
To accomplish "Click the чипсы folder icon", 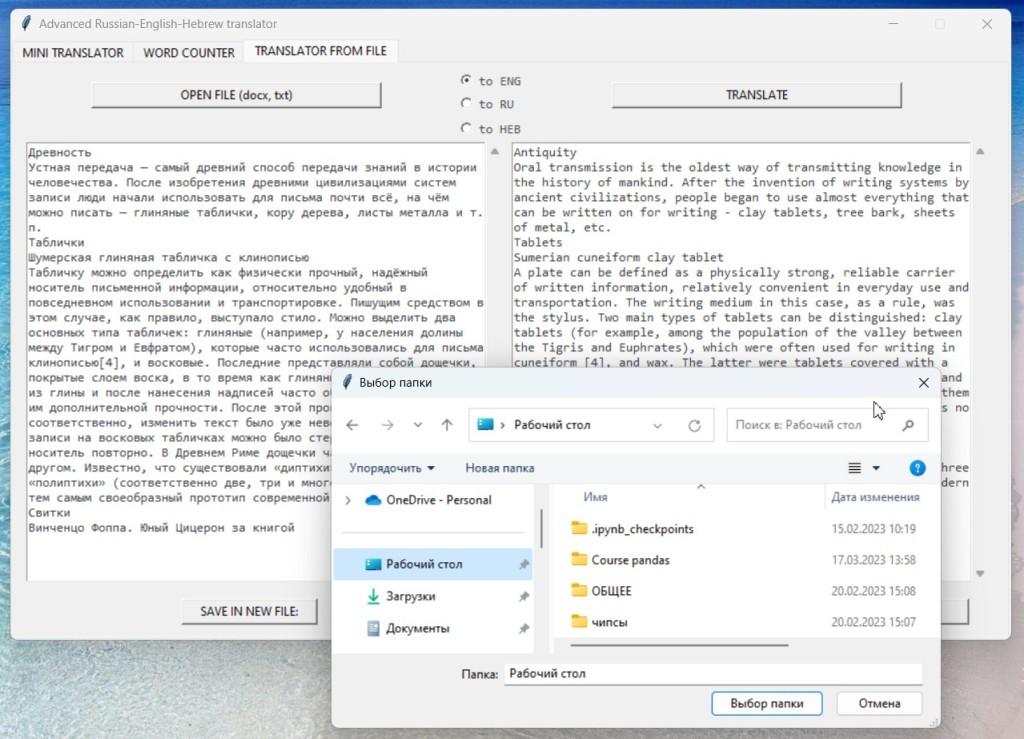I will [x=579, y=621].
